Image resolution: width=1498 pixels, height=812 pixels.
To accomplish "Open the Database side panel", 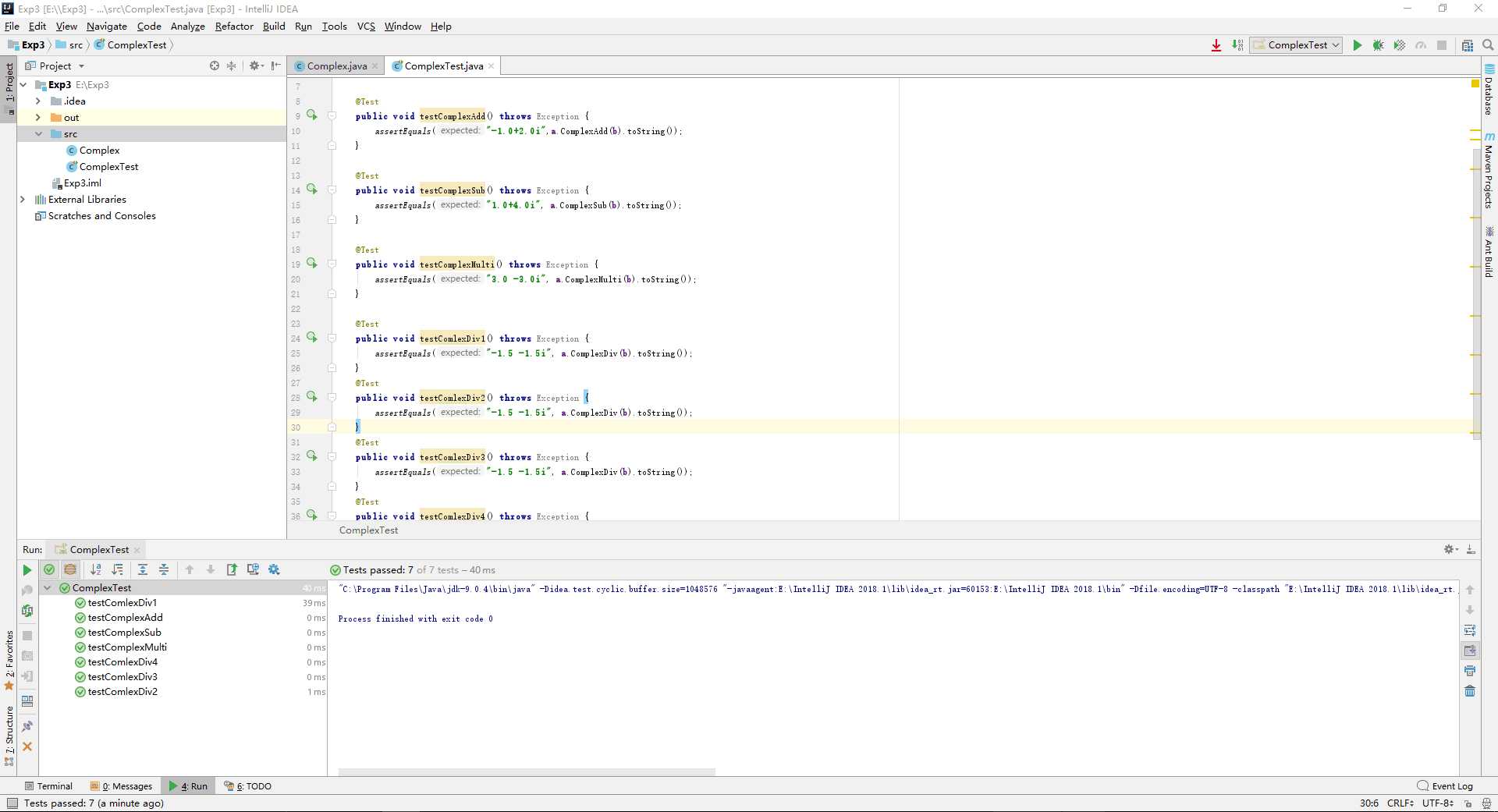I will click(1489, 90).
